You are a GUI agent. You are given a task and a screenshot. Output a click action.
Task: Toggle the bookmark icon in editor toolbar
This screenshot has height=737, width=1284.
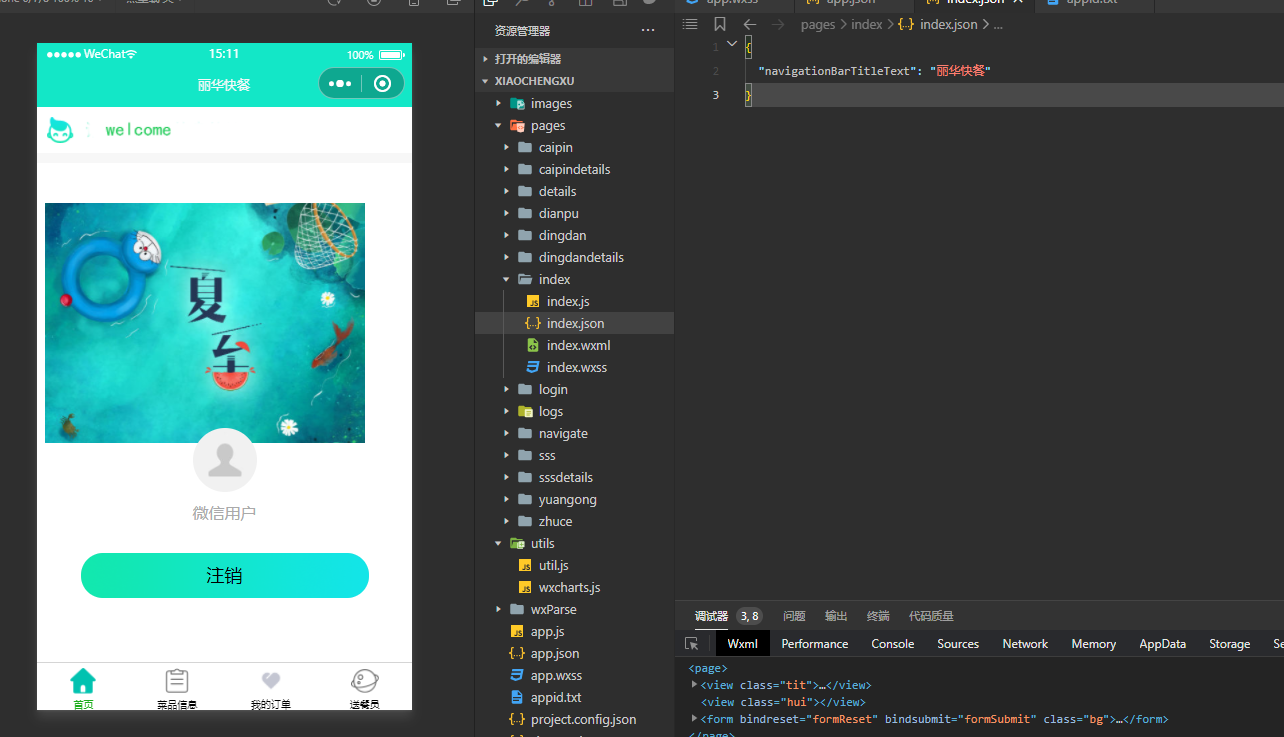click(x=720, y=24)
